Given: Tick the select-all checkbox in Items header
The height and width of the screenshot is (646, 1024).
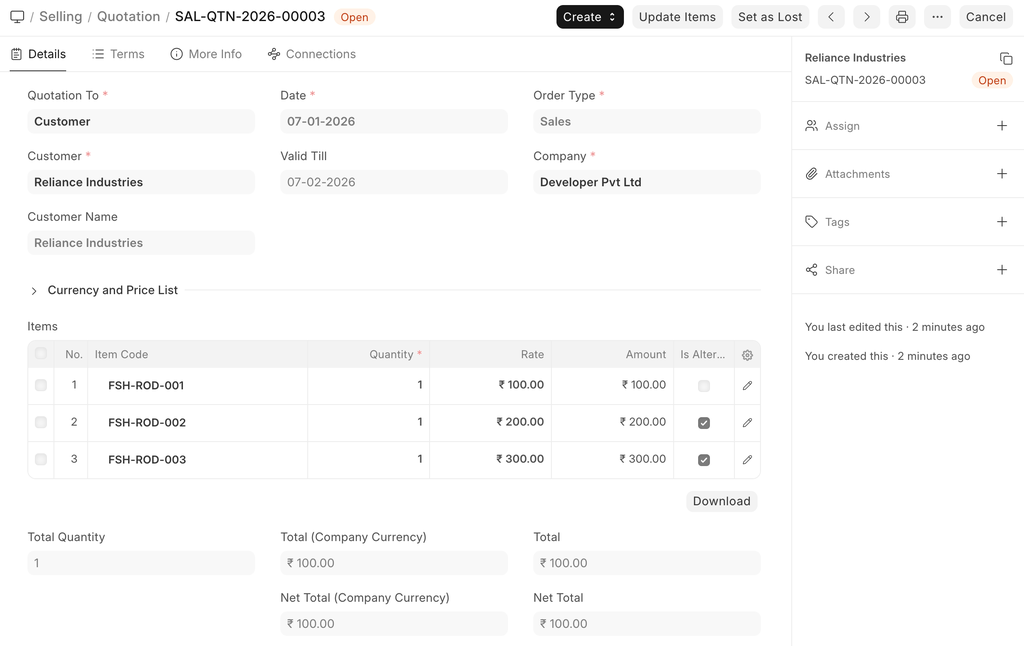Looking at the screenshot, I should [x=41, y=354].
